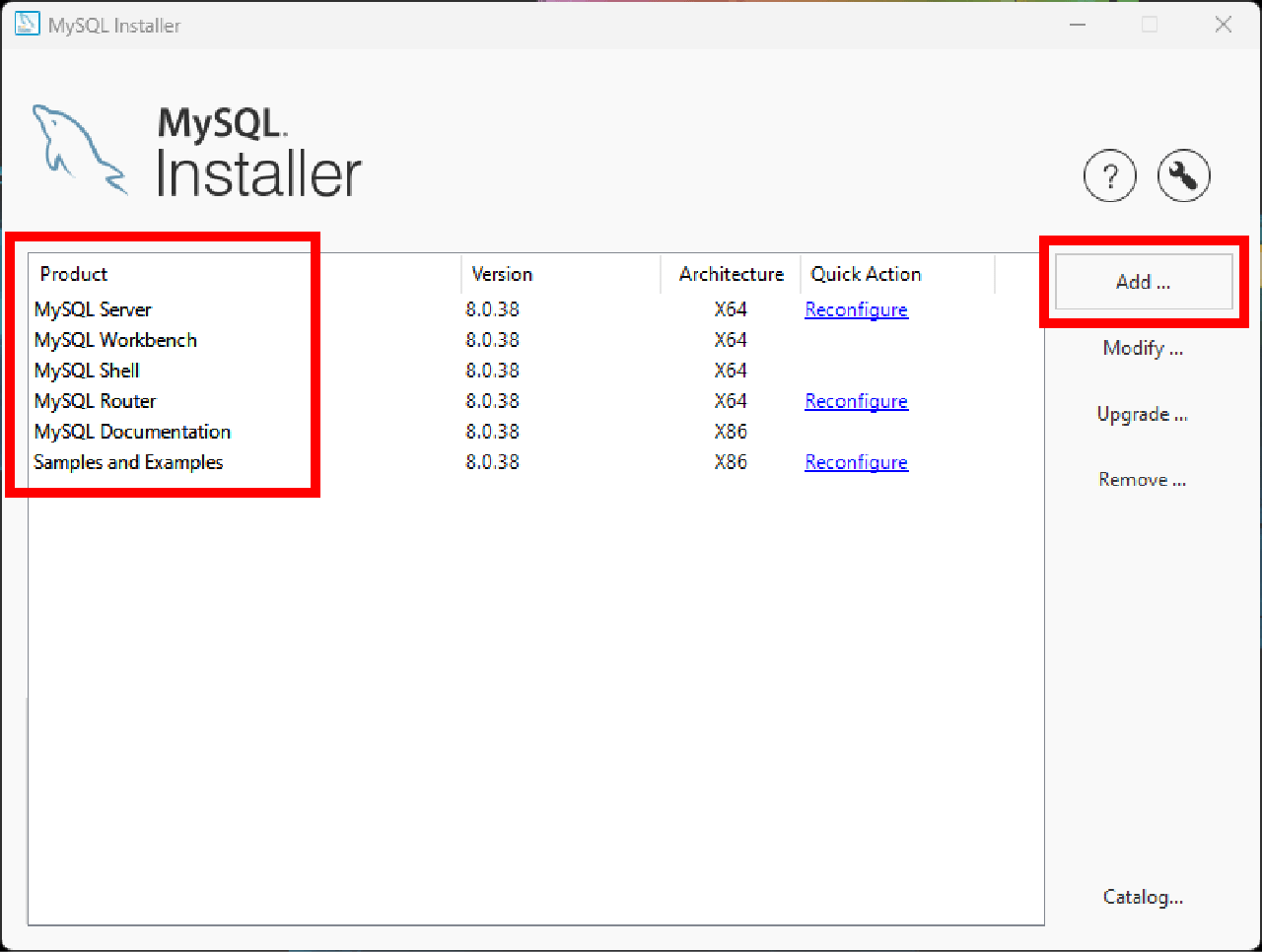Select MySQL Workbench in the product list
The image size is (1262, 952).
point(115,339)
